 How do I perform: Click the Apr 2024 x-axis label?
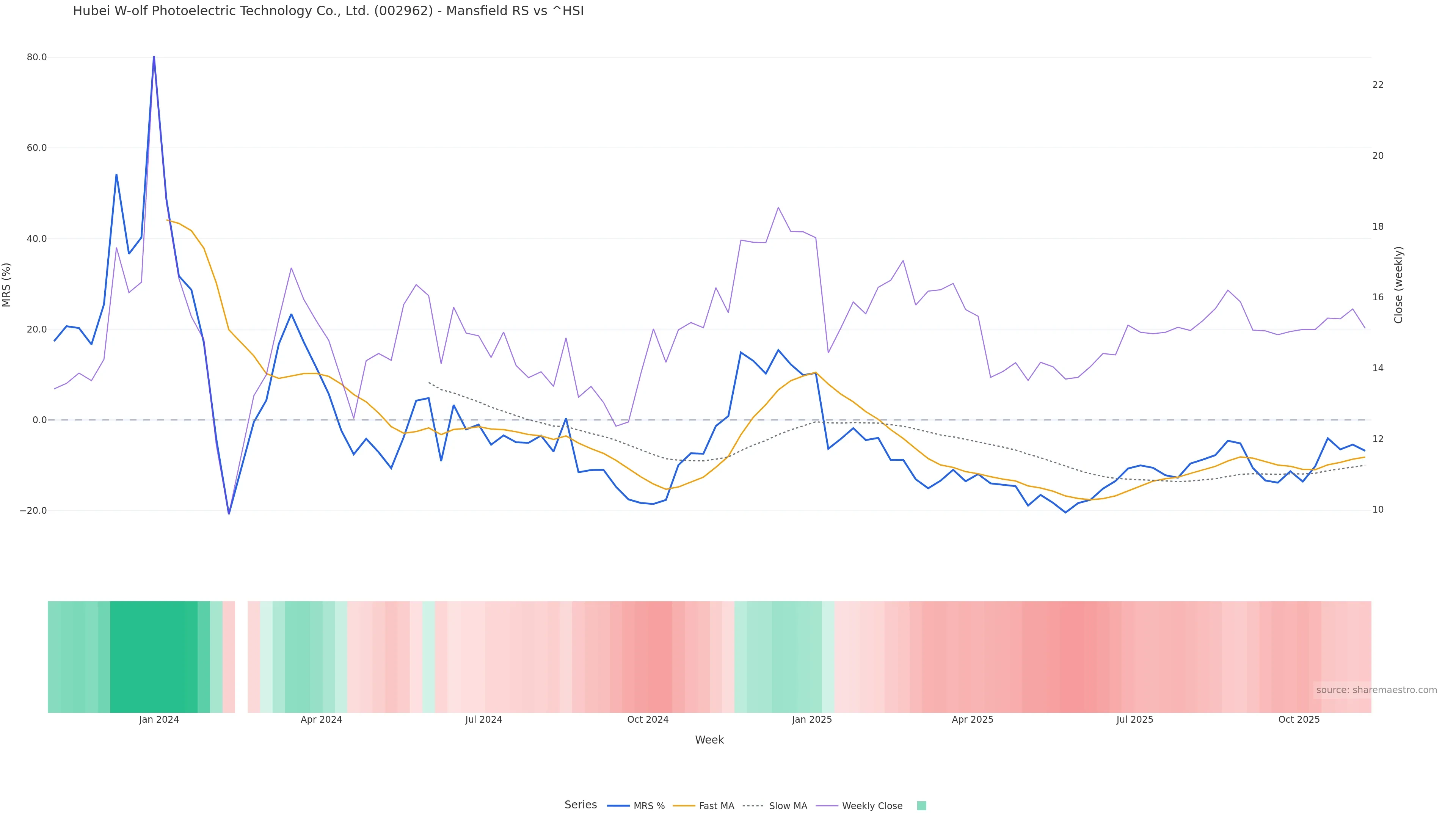pyautogui.click(x=321, y=720)
